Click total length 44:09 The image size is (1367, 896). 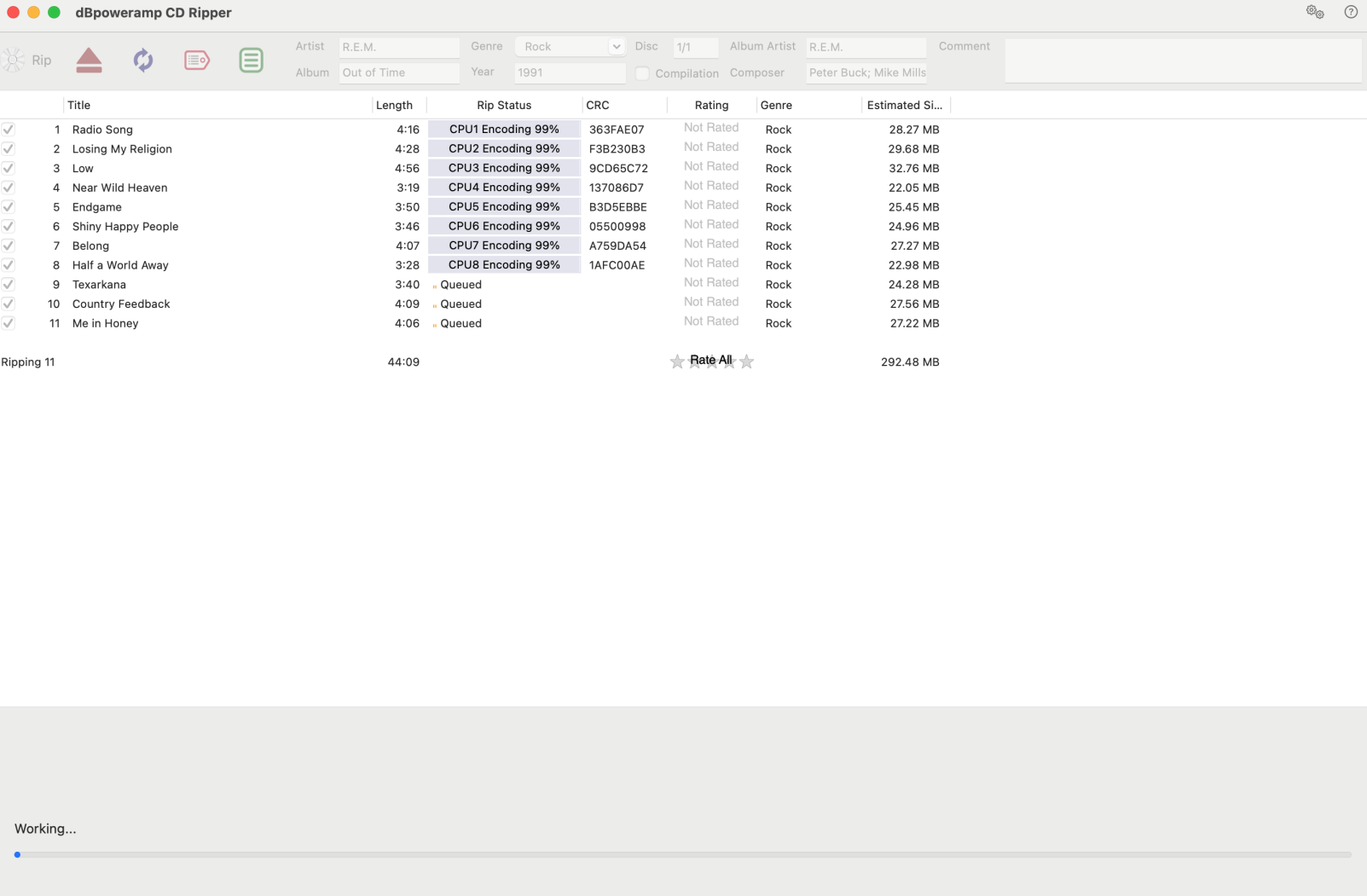coord(403,361)
